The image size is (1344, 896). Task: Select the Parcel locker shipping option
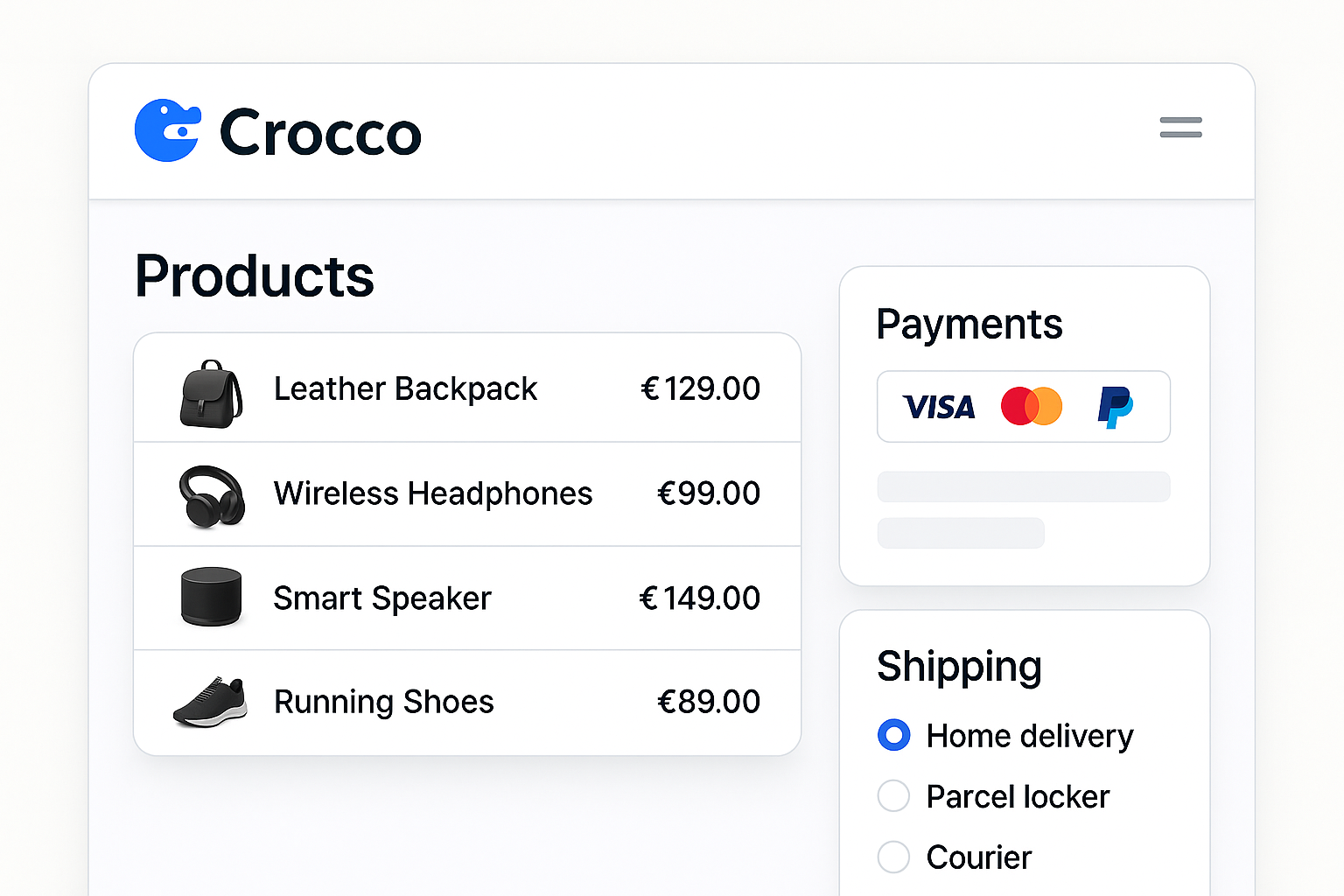pos(893,796)
